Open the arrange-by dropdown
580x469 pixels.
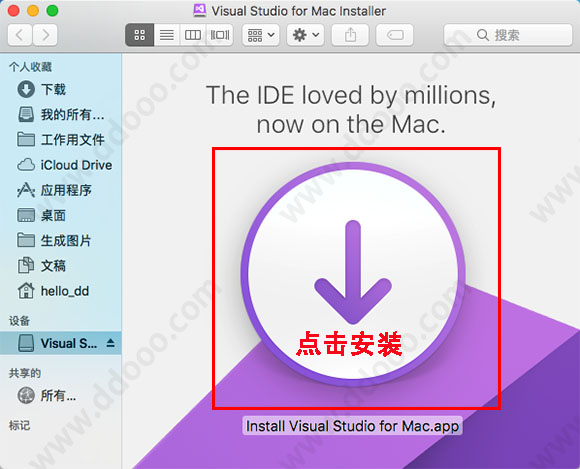[x=261, y=35]
